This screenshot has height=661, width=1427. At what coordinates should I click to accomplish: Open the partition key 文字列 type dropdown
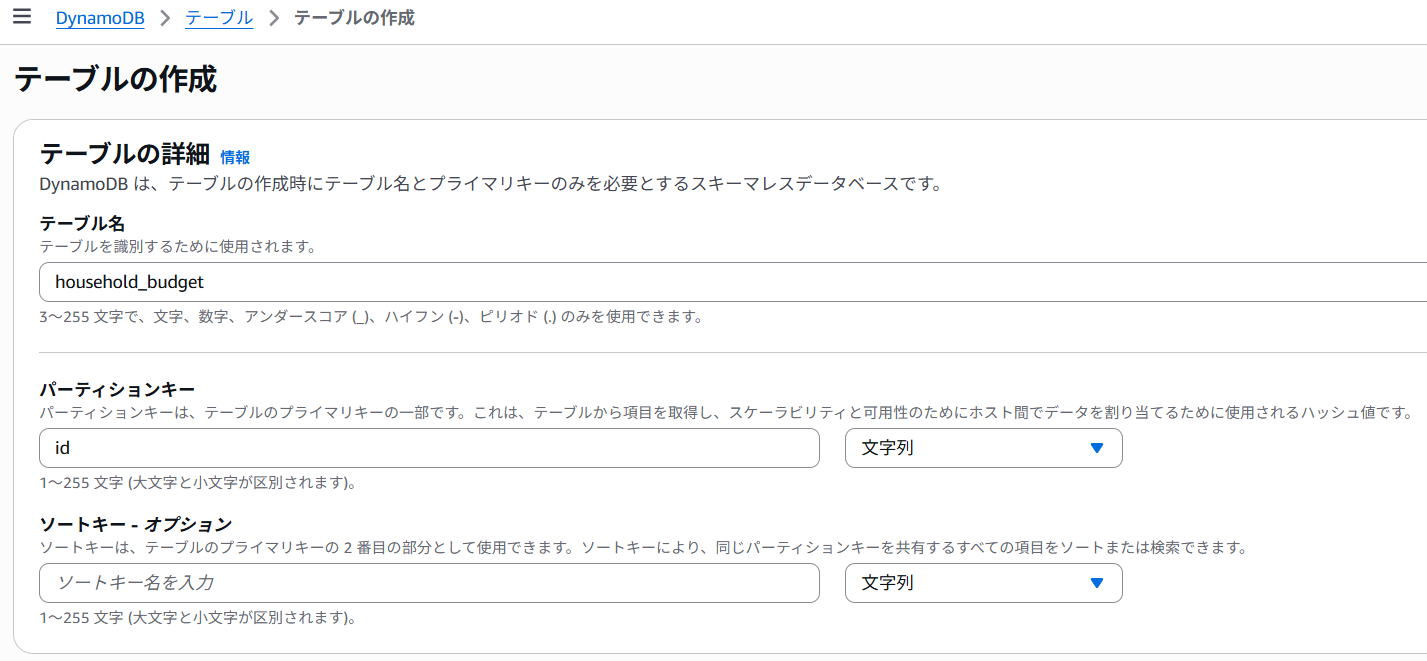[983, 448]
